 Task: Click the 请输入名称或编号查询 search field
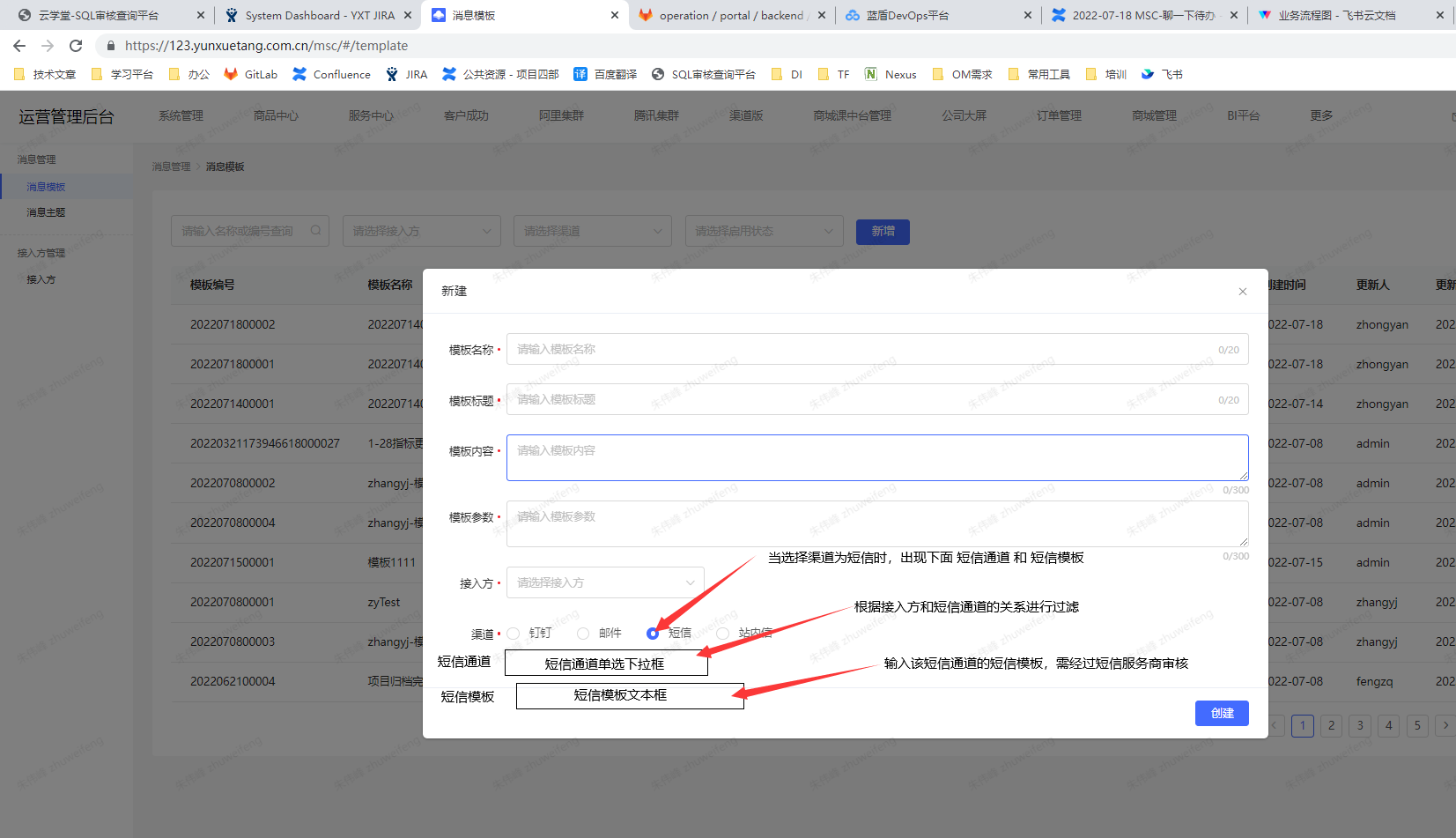point(250,231)
